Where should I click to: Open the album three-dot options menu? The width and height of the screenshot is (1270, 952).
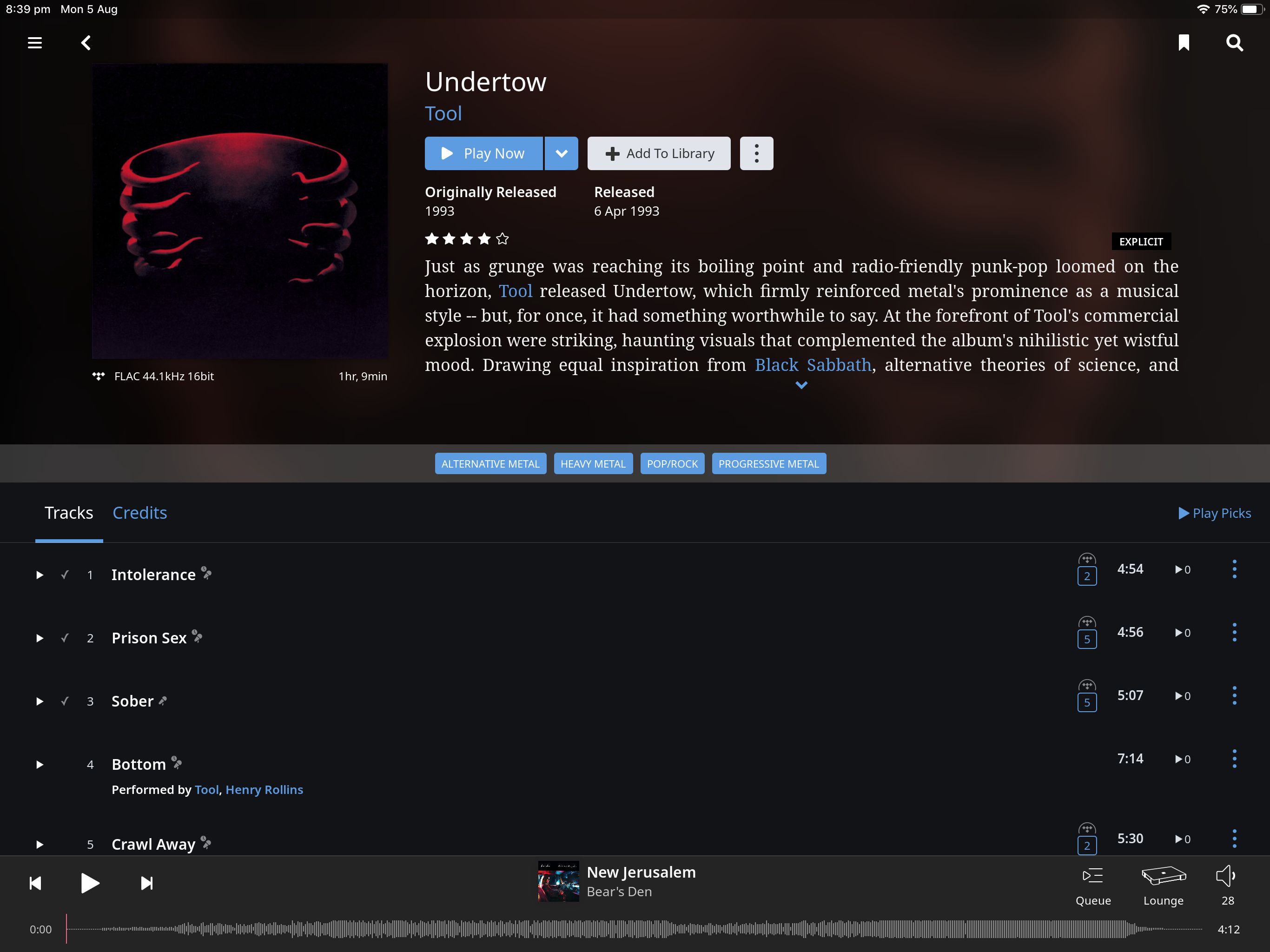[756, 153]
